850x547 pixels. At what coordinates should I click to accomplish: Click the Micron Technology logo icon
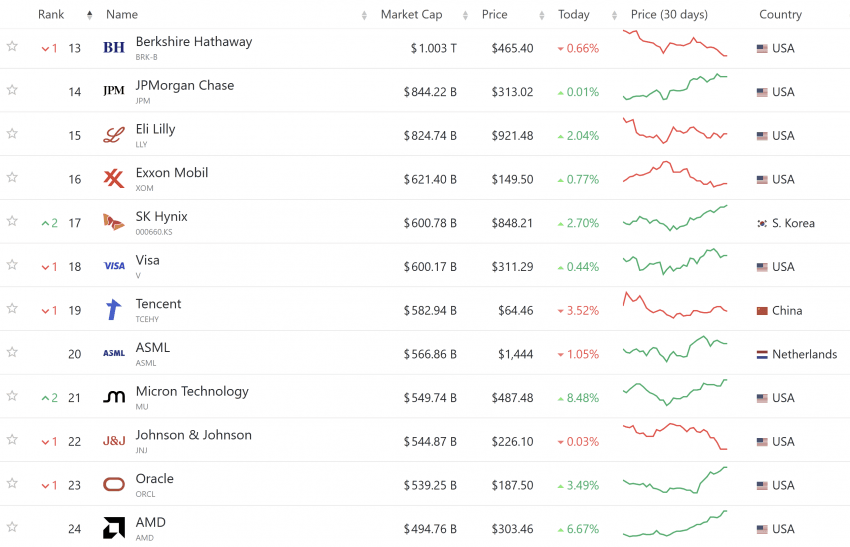point(114,397)
